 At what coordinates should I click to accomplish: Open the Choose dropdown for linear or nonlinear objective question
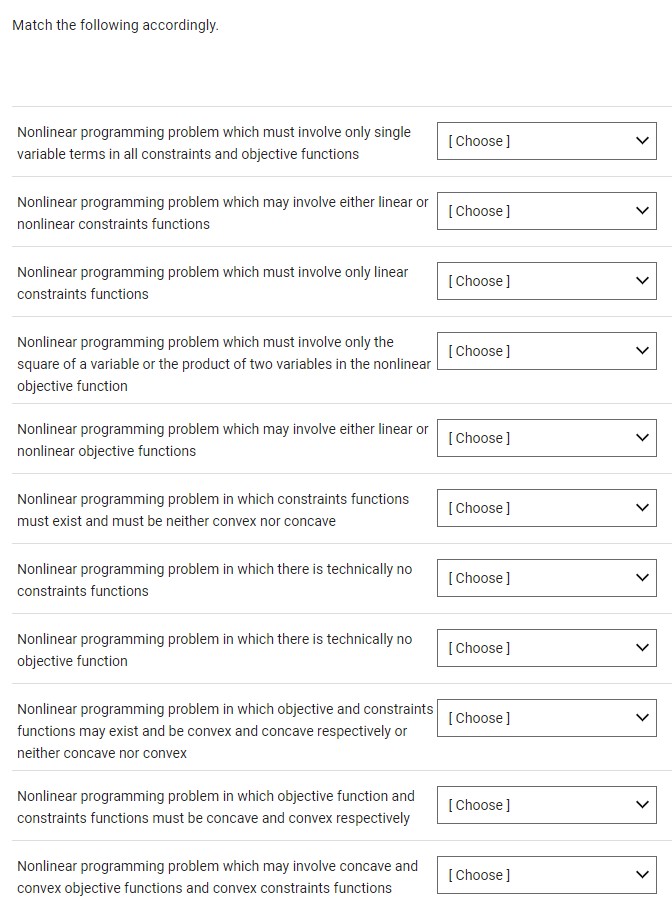tap(545, 438)
